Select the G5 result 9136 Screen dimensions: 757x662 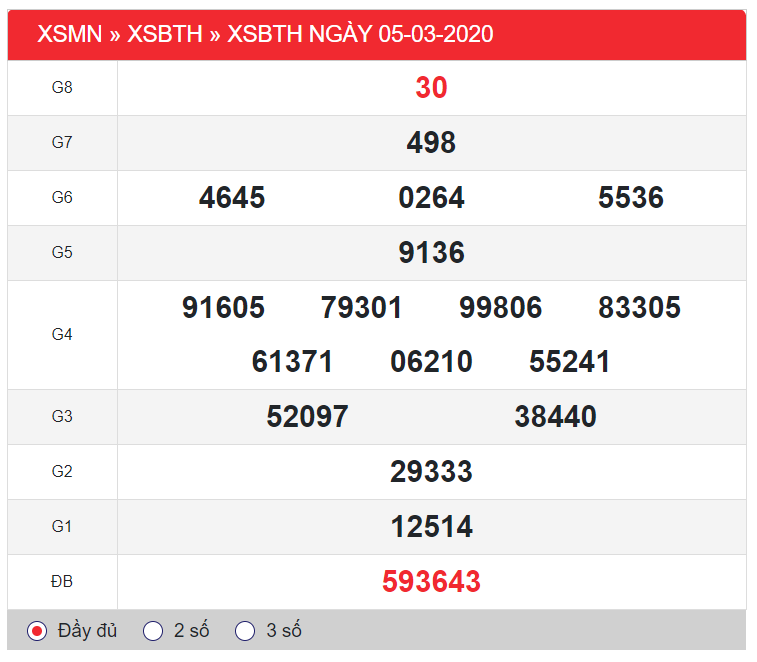431,253
